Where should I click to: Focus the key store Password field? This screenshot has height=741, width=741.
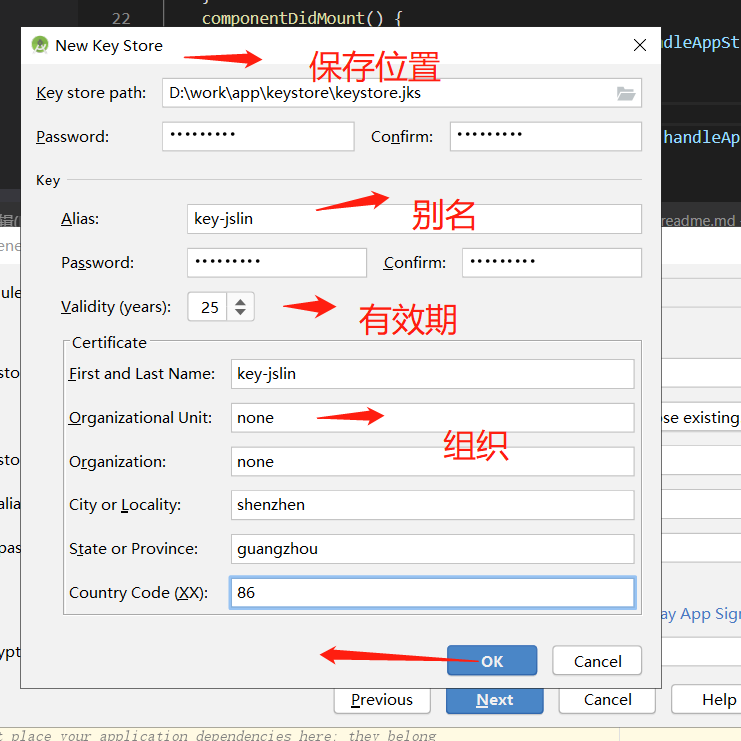258,137
